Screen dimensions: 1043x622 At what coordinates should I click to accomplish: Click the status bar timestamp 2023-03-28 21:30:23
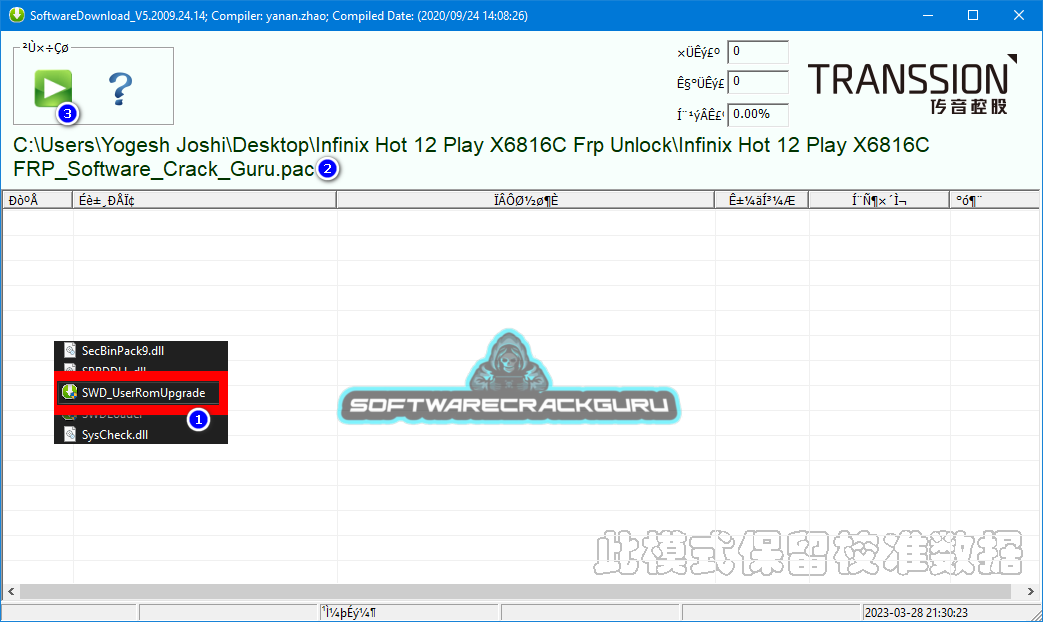coord(915,613)
